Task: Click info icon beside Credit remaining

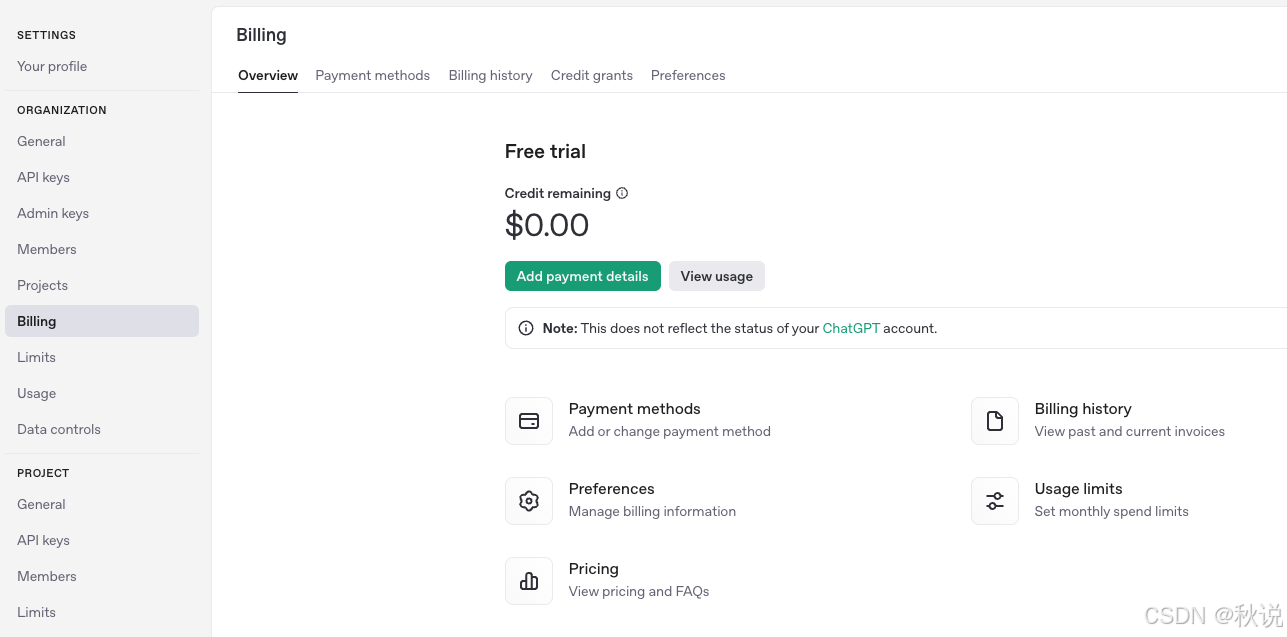Action: [622, 193]
